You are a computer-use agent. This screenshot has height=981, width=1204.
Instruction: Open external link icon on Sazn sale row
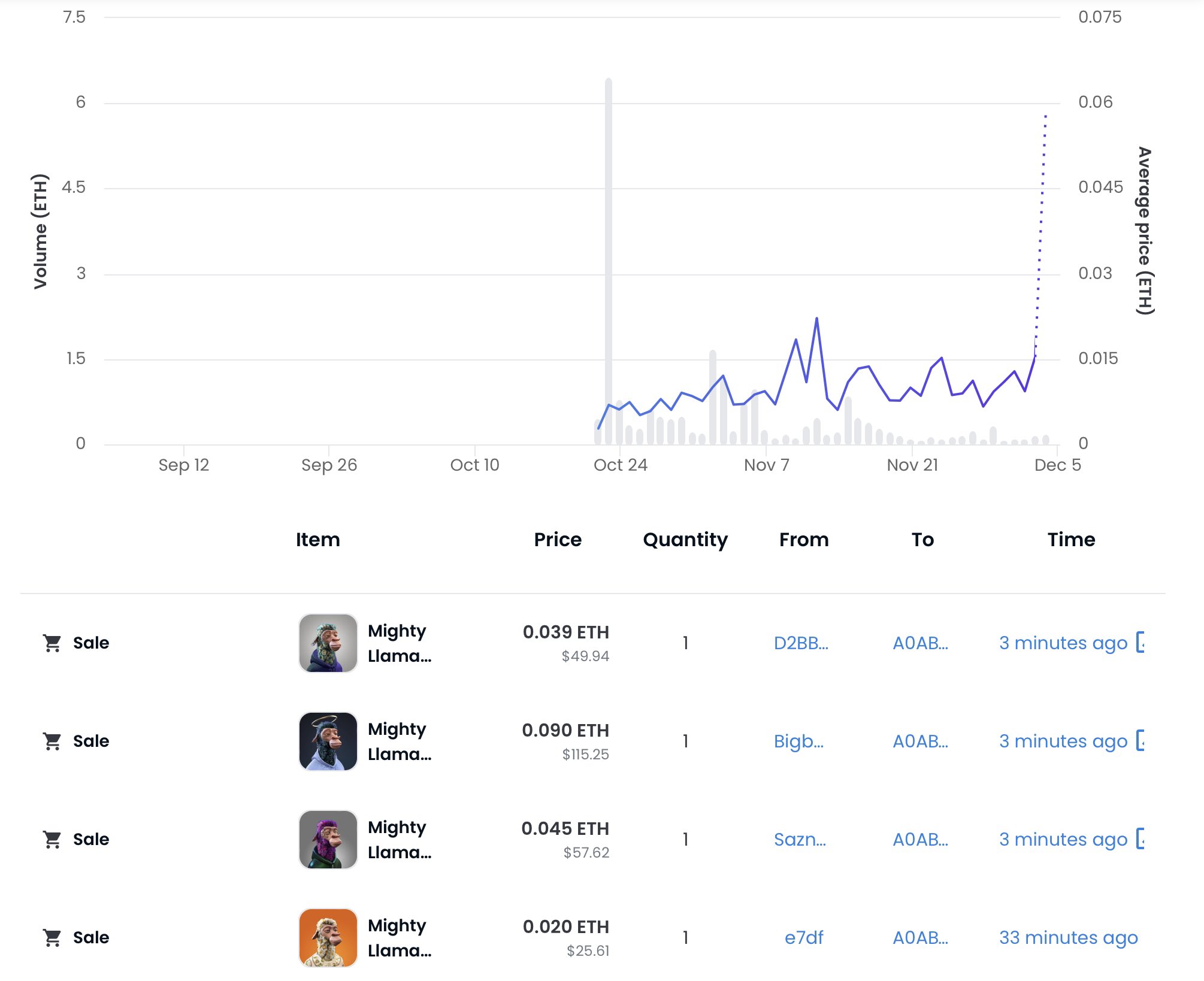click(x=1141, y=839)
